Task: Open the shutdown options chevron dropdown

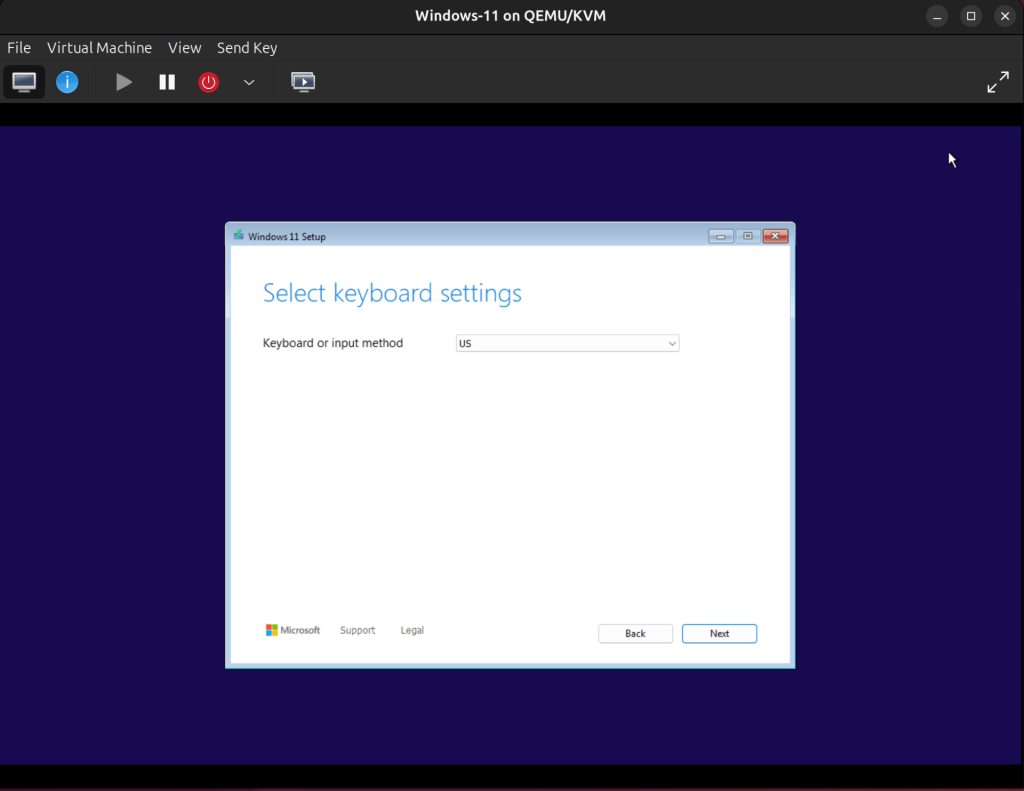Action: (248, 82)
